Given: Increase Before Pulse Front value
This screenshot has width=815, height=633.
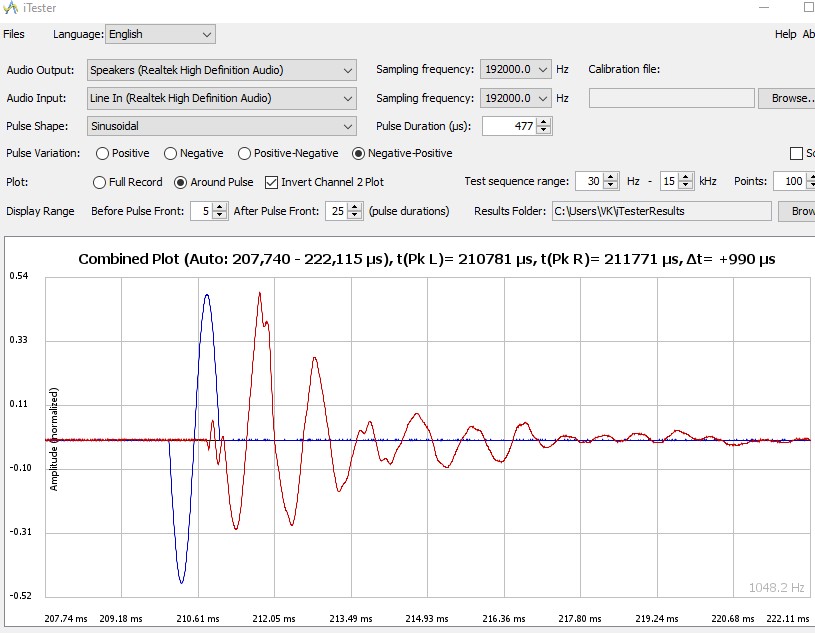Looking at the screenshot, I should [x=220, y=207].
